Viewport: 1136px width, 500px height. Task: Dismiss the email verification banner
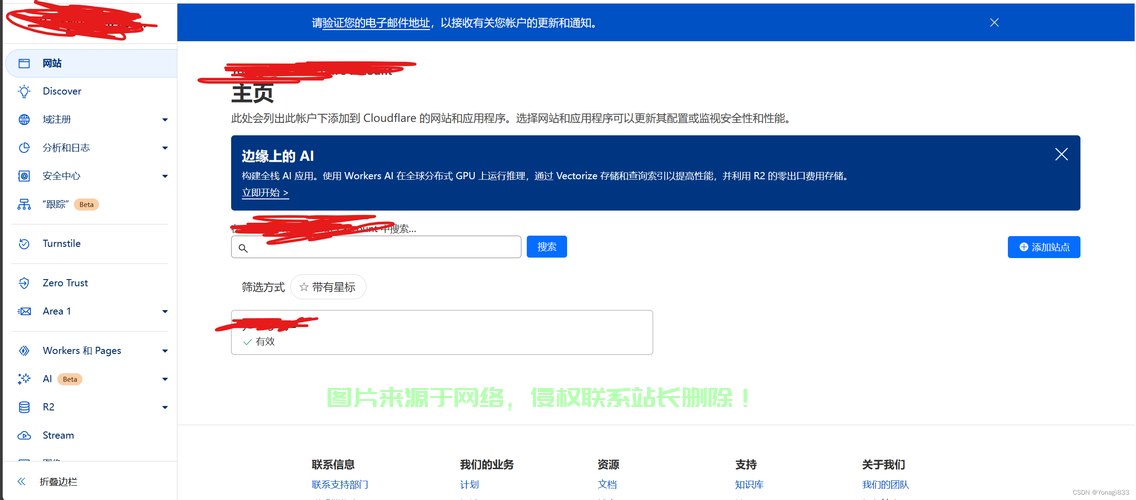[x=994, y=22]
